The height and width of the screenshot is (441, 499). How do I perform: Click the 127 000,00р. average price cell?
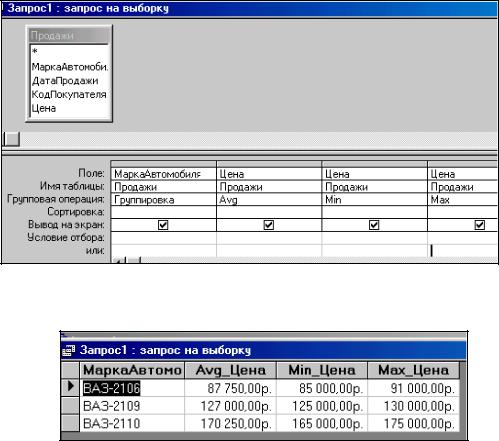coord(230,406)
